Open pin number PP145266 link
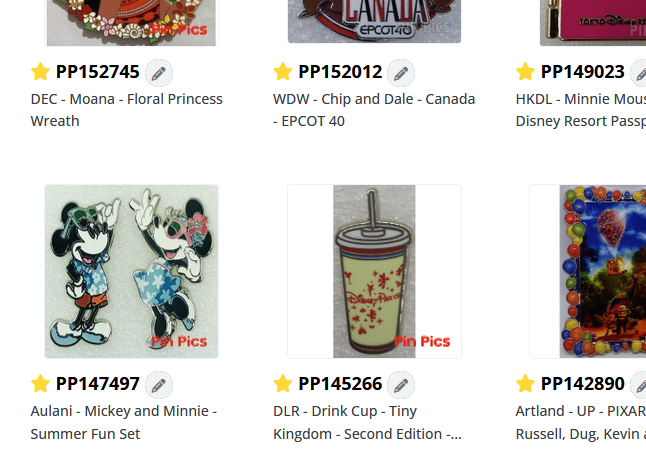 click(x=340, y=384)
